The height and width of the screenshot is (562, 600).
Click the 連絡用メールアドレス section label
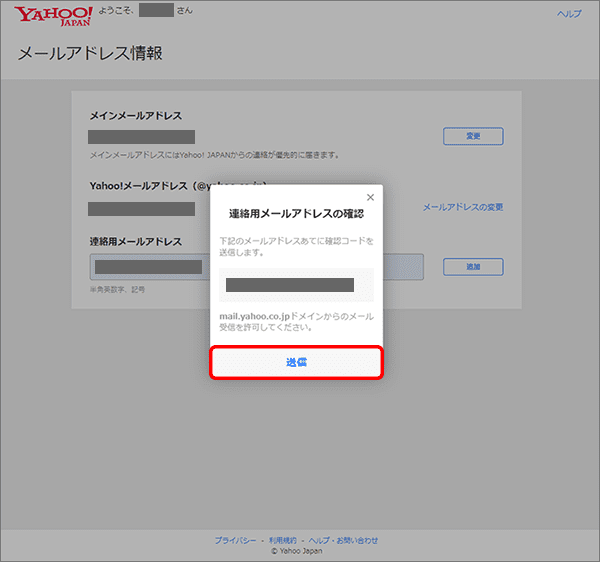pos(136,242)
